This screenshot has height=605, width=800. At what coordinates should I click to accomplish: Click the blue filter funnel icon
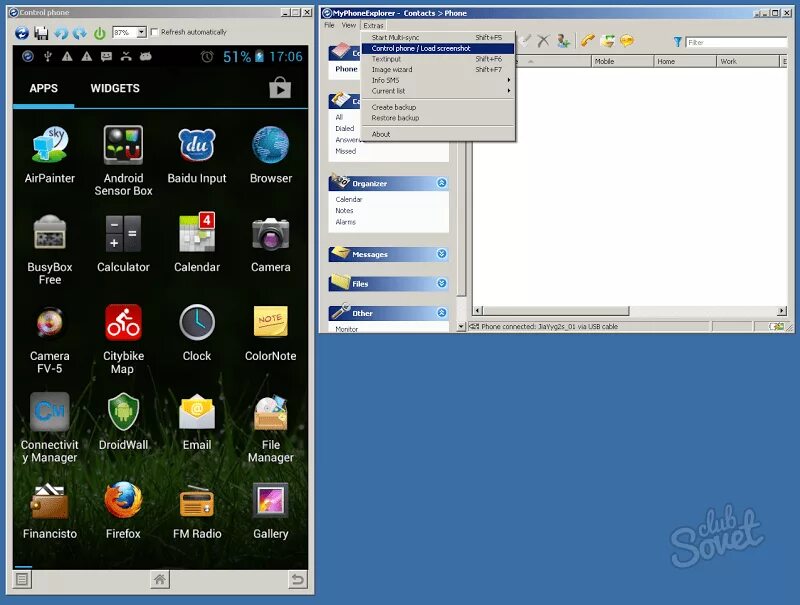point(678,42)
